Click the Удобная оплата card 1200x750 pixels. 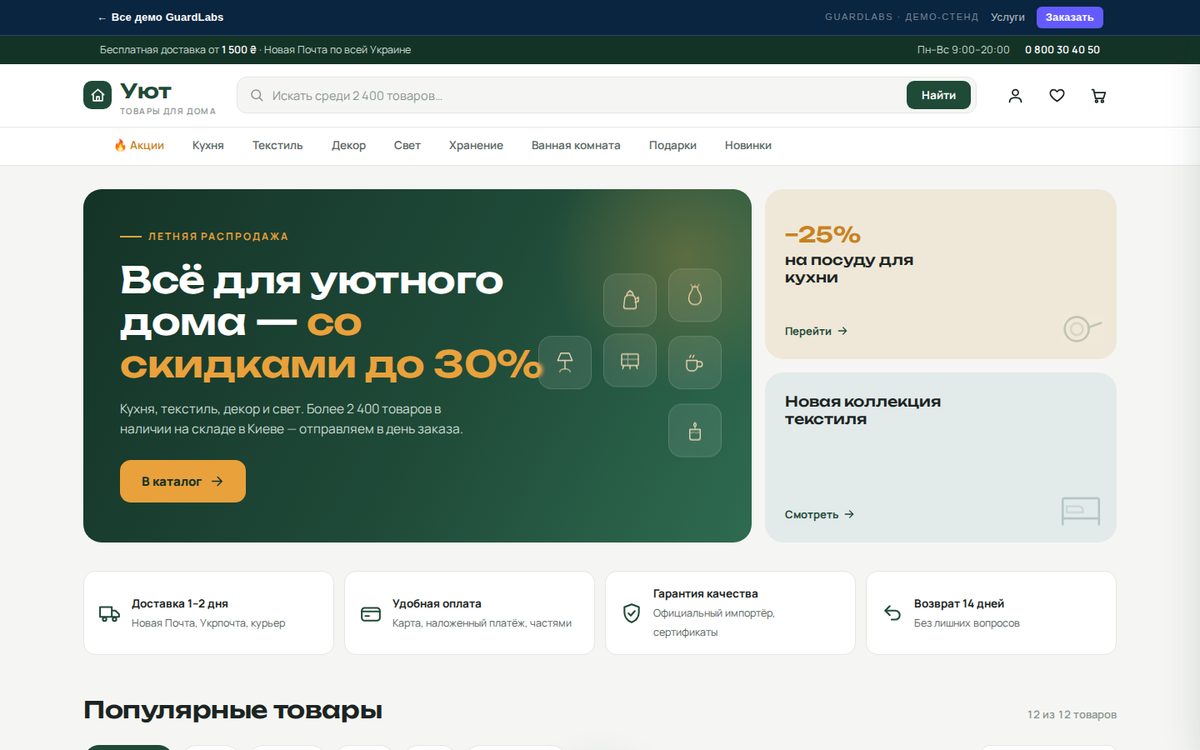click(469, 613)
